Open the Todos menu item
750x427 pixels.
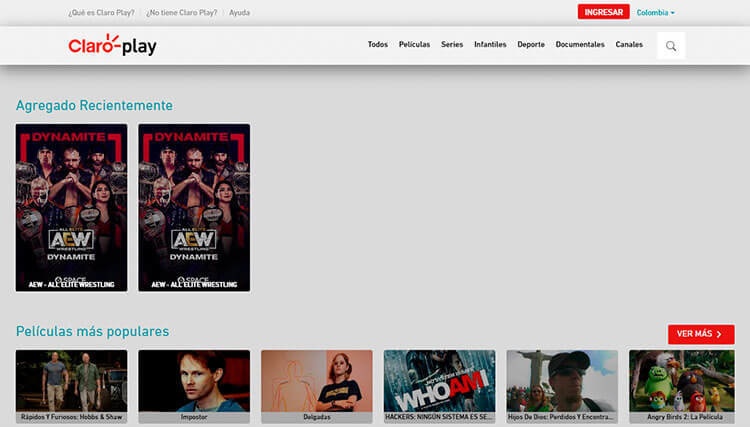point(377,44)
